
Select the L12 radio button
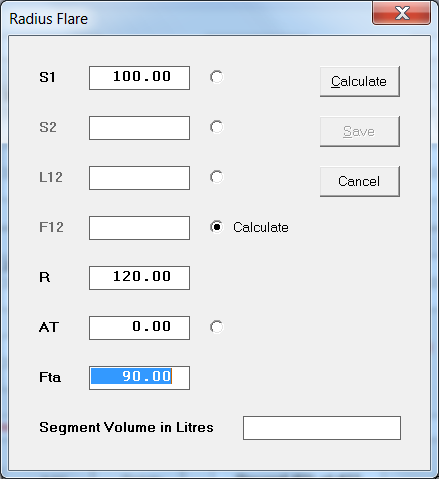point(217,177)
